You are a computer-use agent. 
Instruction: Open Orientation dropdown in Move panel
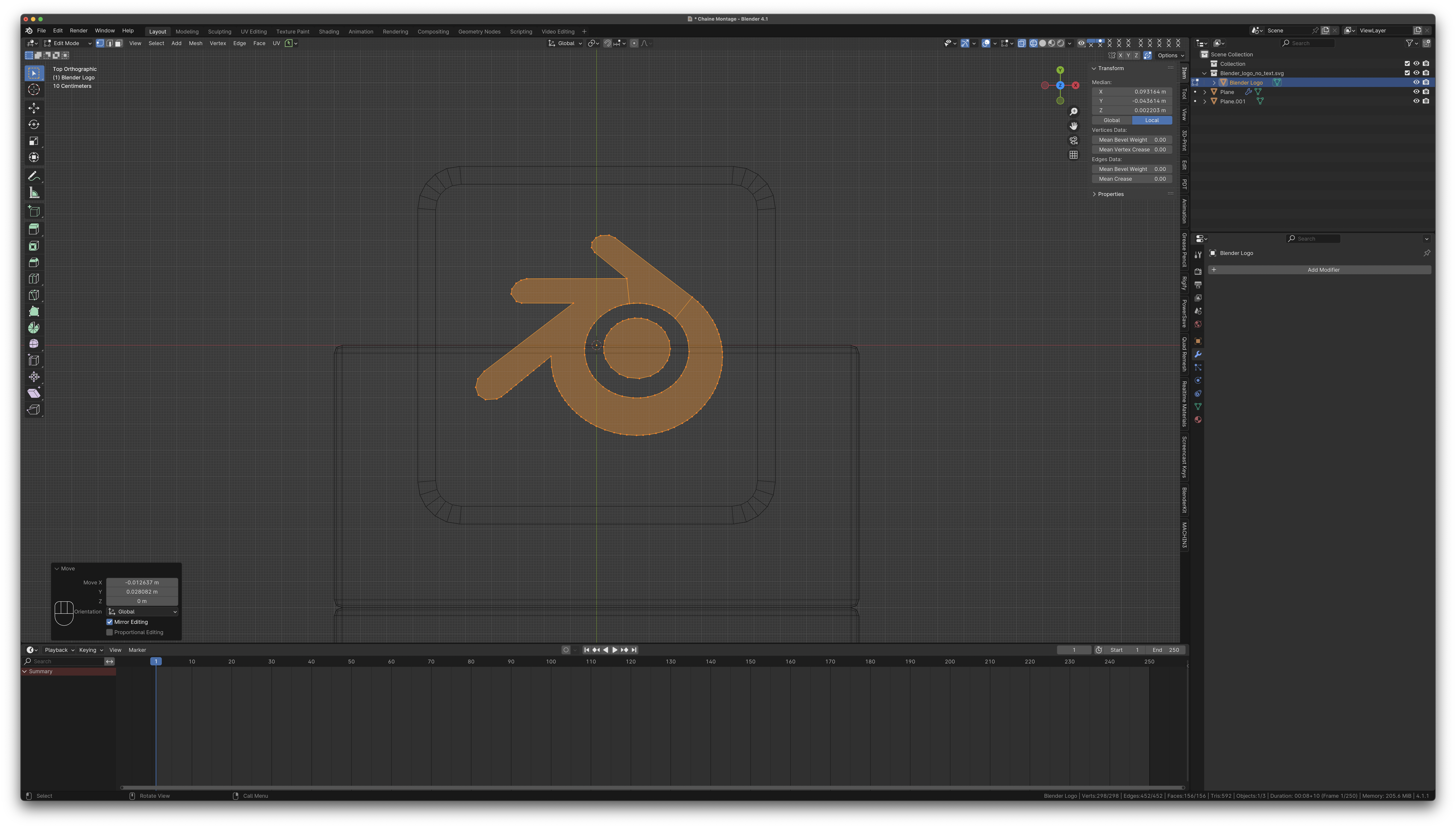(x=142, y=612)
